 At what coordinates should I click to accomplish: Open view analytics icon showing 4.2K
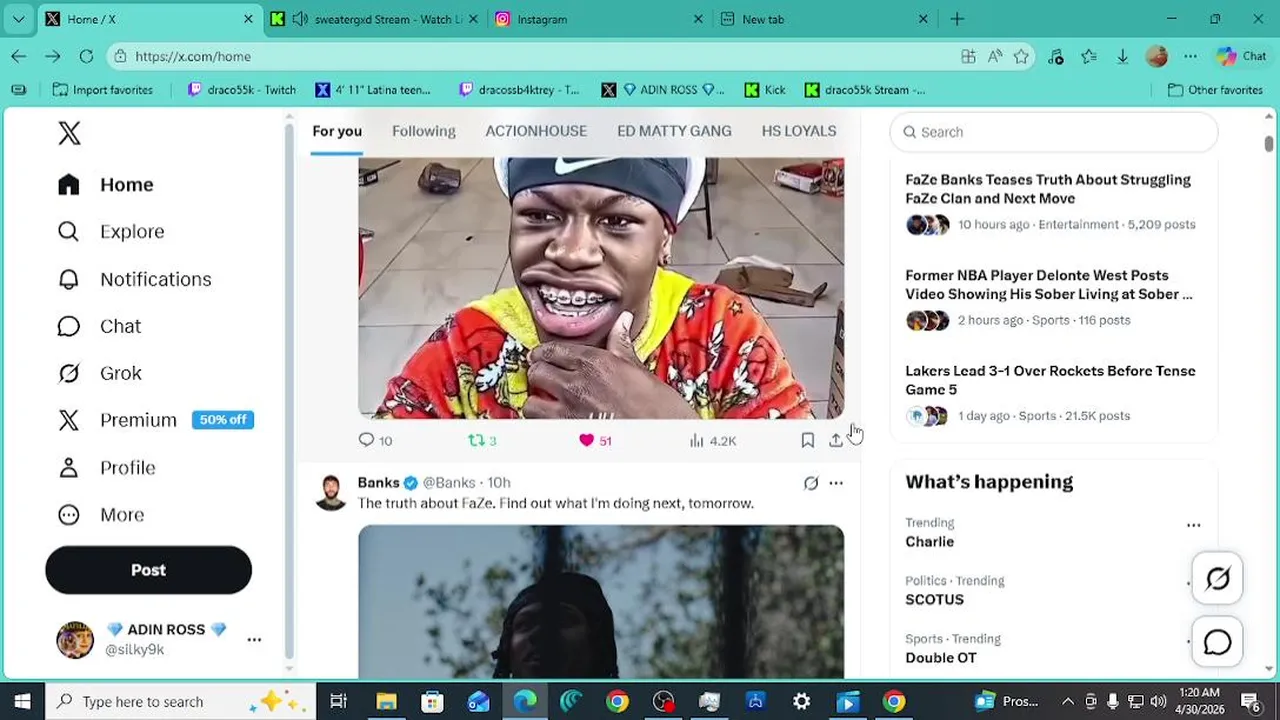(x=697, y=440)
